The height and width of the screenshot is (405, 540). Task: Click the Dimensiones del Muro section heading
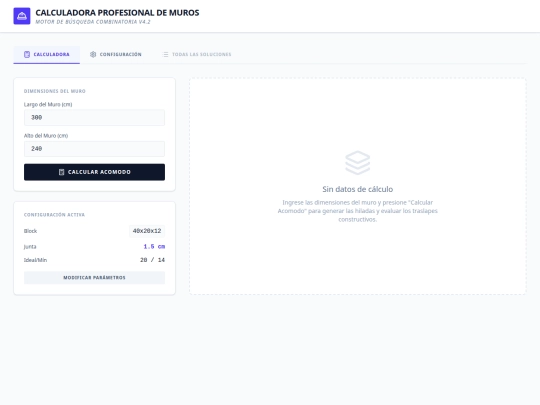tap(55, 91)
